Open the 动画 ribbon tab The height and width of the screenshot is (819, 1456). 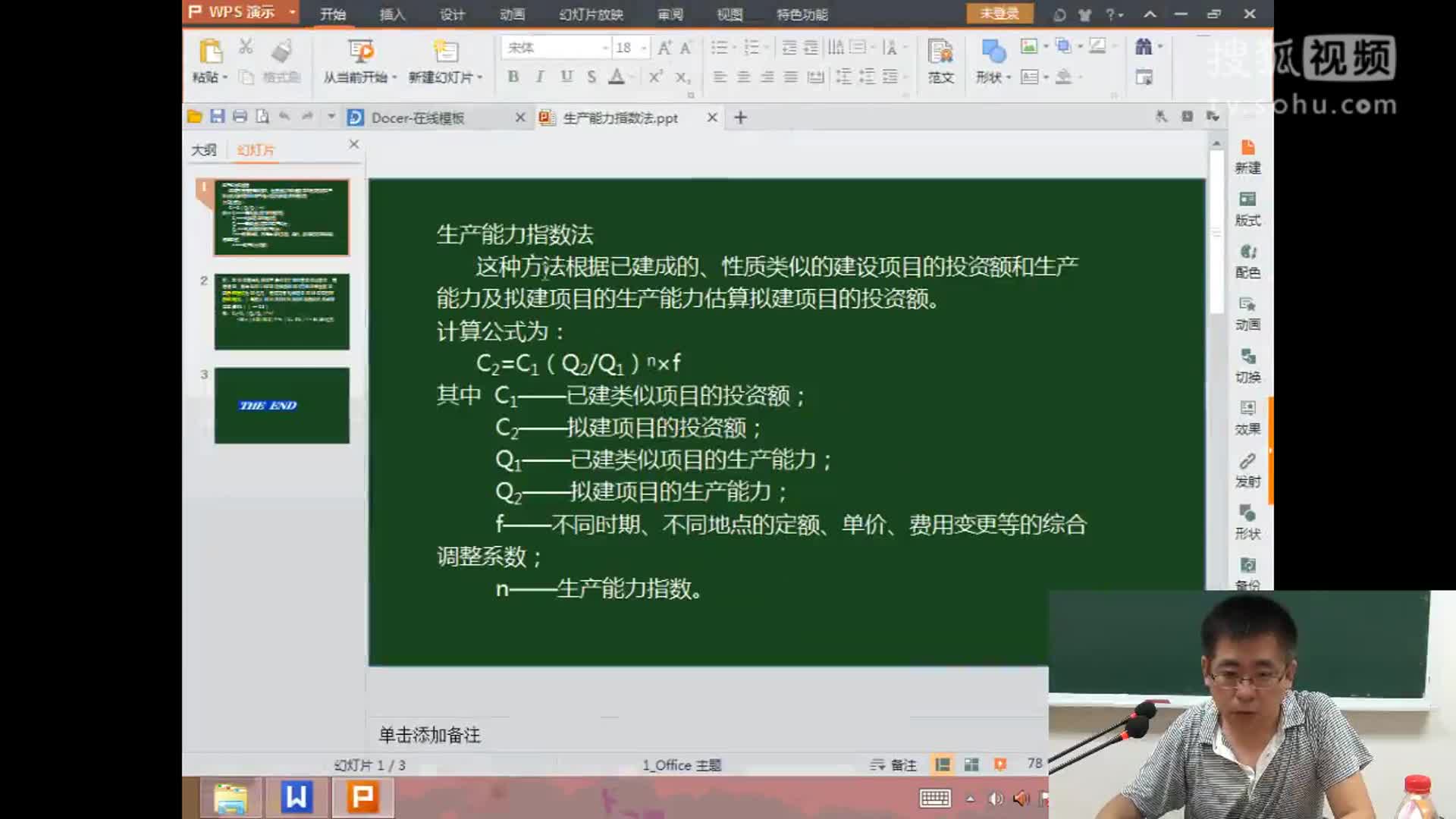[512, 14]
